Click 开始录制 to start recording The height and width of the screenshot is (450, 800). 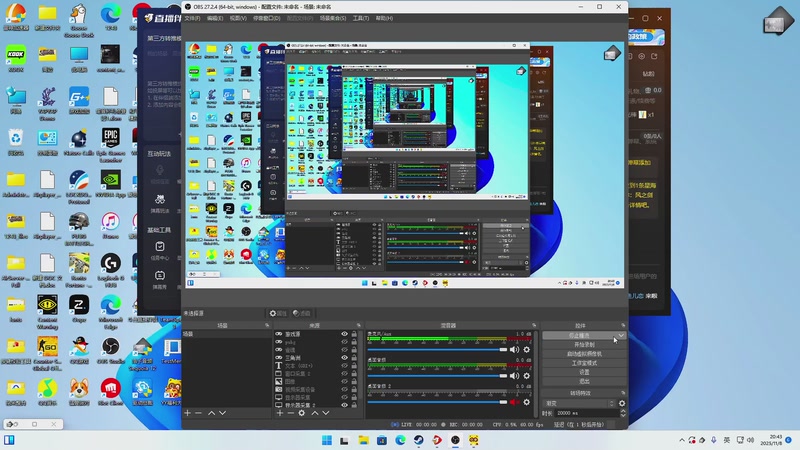click(x=584, y=344)
